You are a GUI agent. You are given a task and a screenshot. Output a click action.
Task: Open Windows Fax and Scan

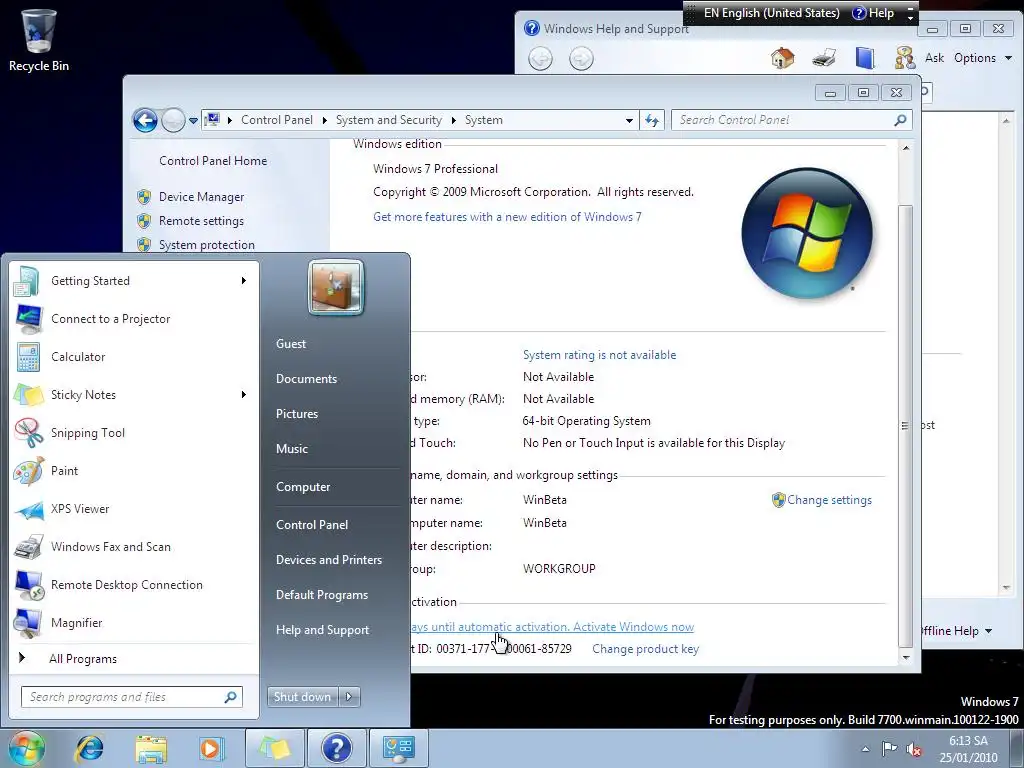[x=134, y=547]
